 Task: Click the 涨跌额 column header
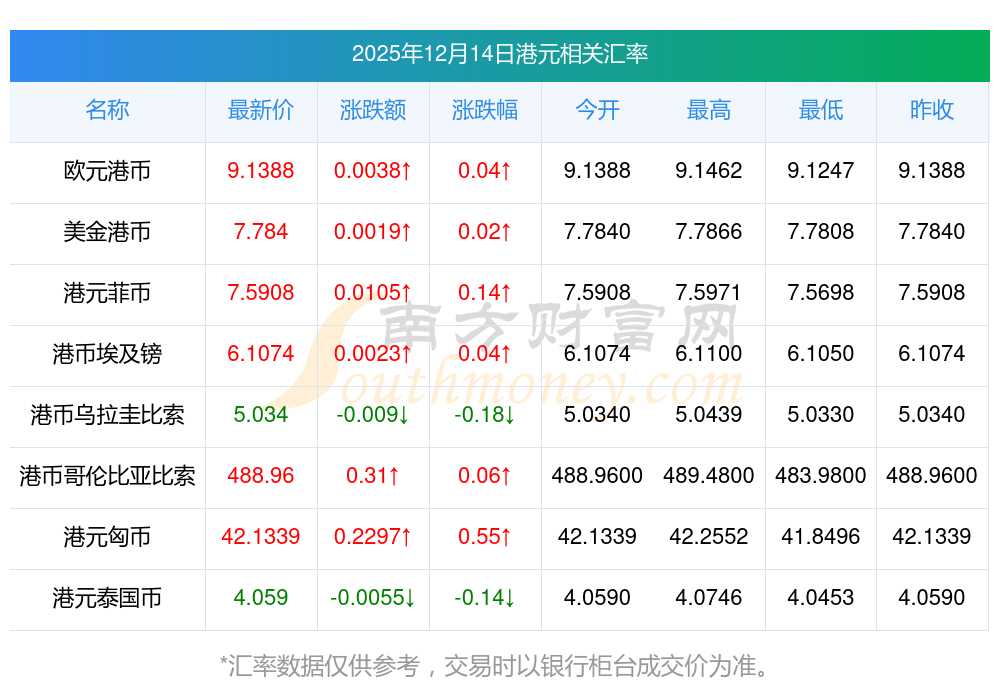pos(373,110)
